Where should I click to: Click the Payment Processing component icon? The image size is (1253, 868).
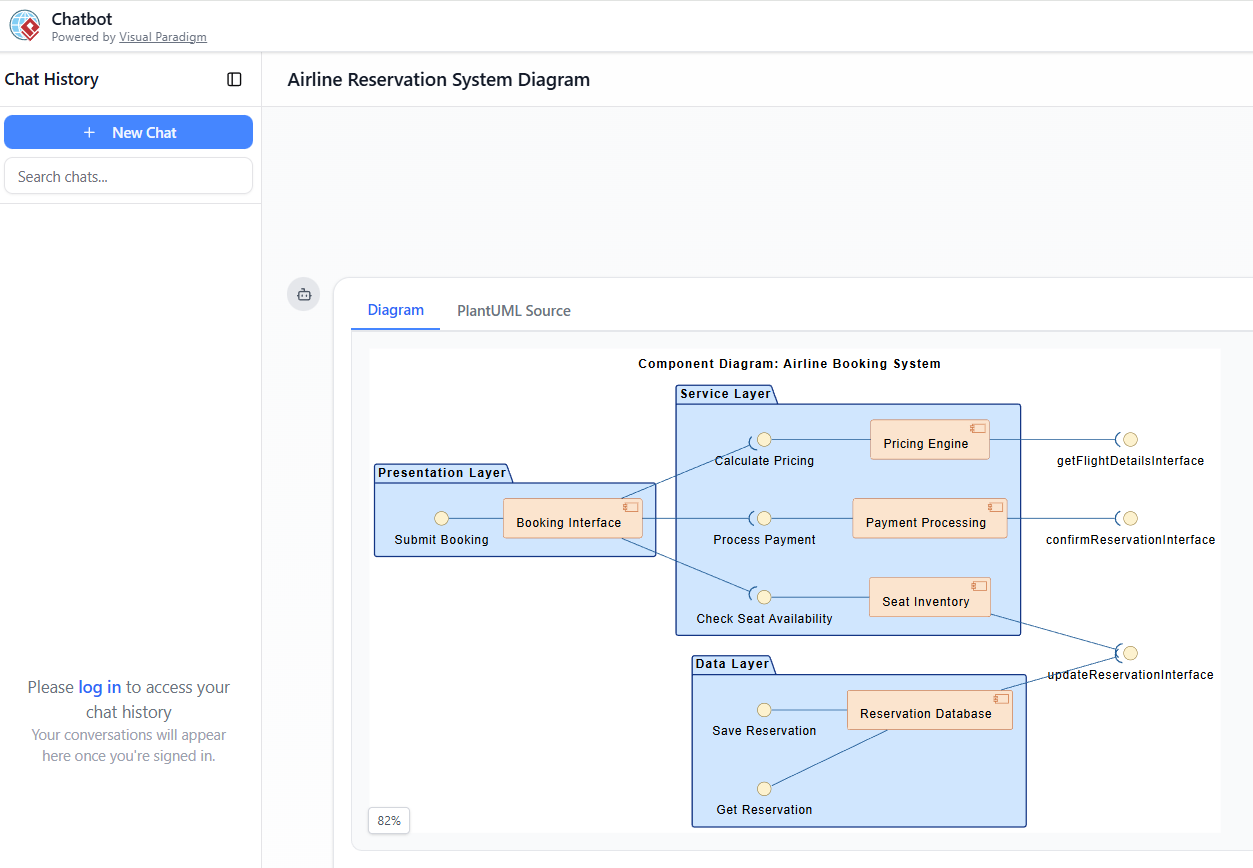coord(995,507)
